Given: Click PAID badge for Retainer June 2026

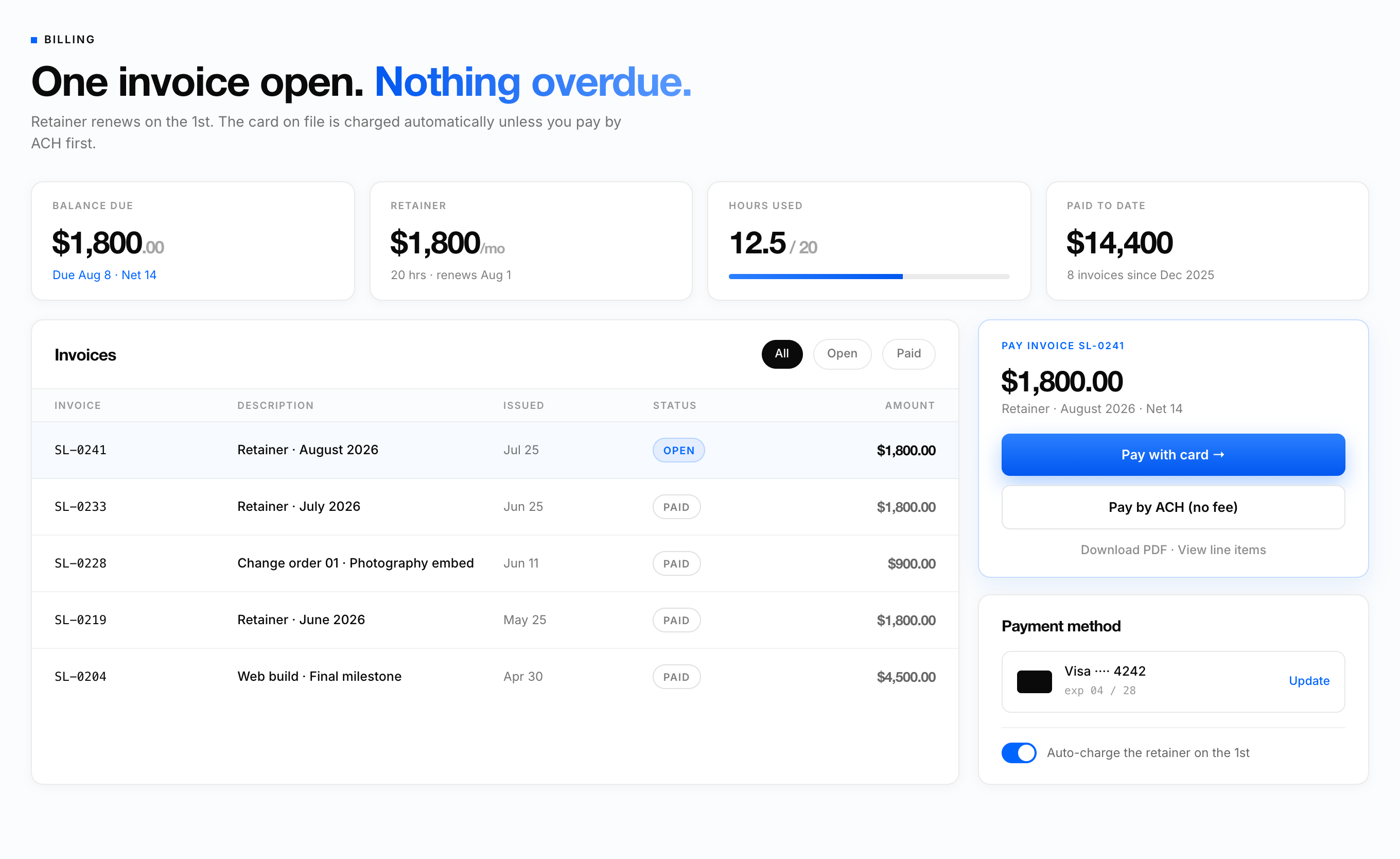Looking at the screenshot, I should coord(676,620).
